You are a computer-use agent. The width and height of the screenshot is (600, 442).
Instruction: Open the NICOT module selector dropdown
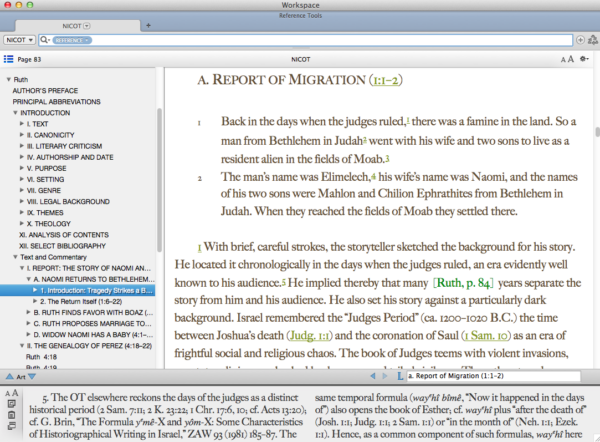(19, 40)
